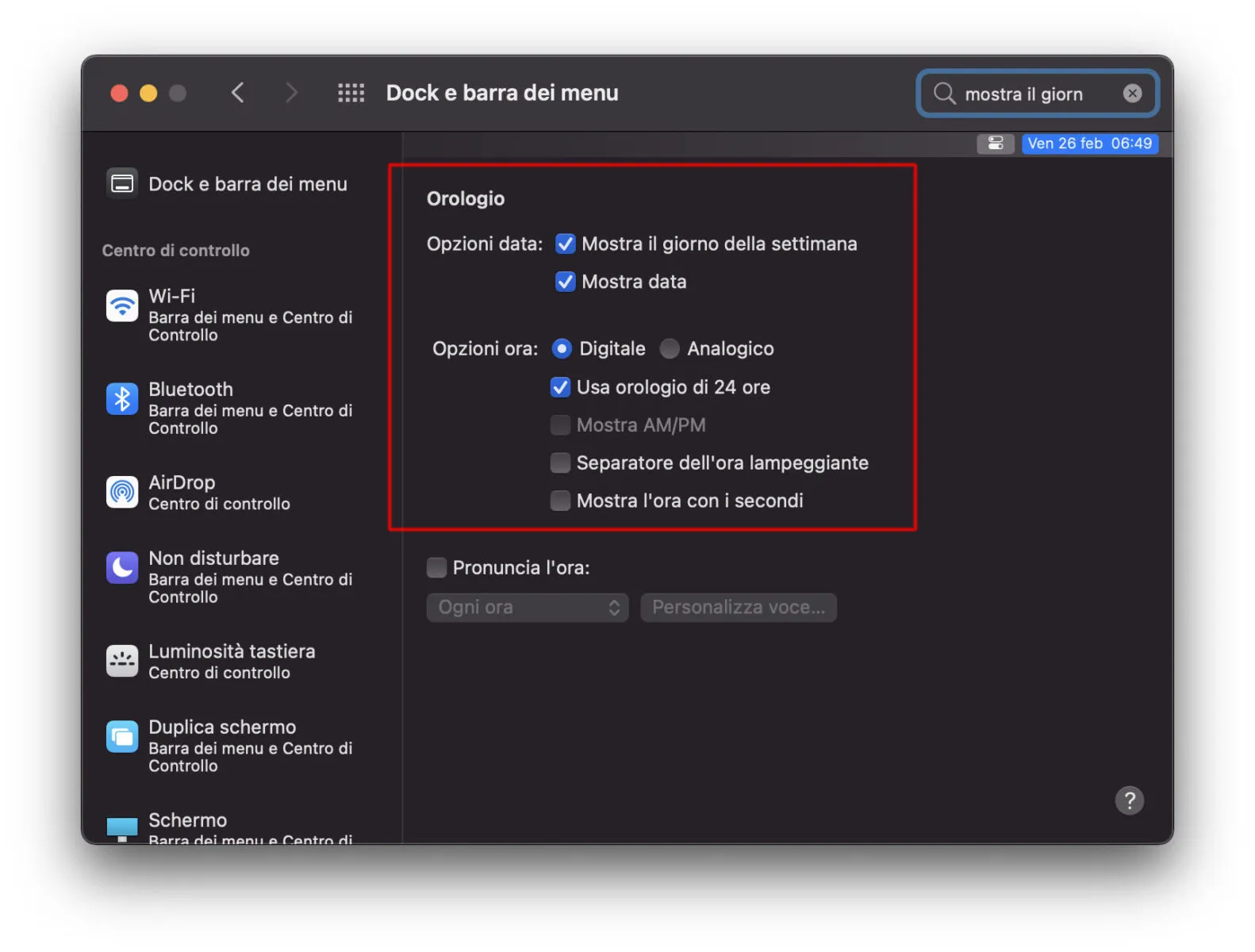This screenshot has height=952, width=1255.
Task: Click the red close window button
Action: [119, 94]
